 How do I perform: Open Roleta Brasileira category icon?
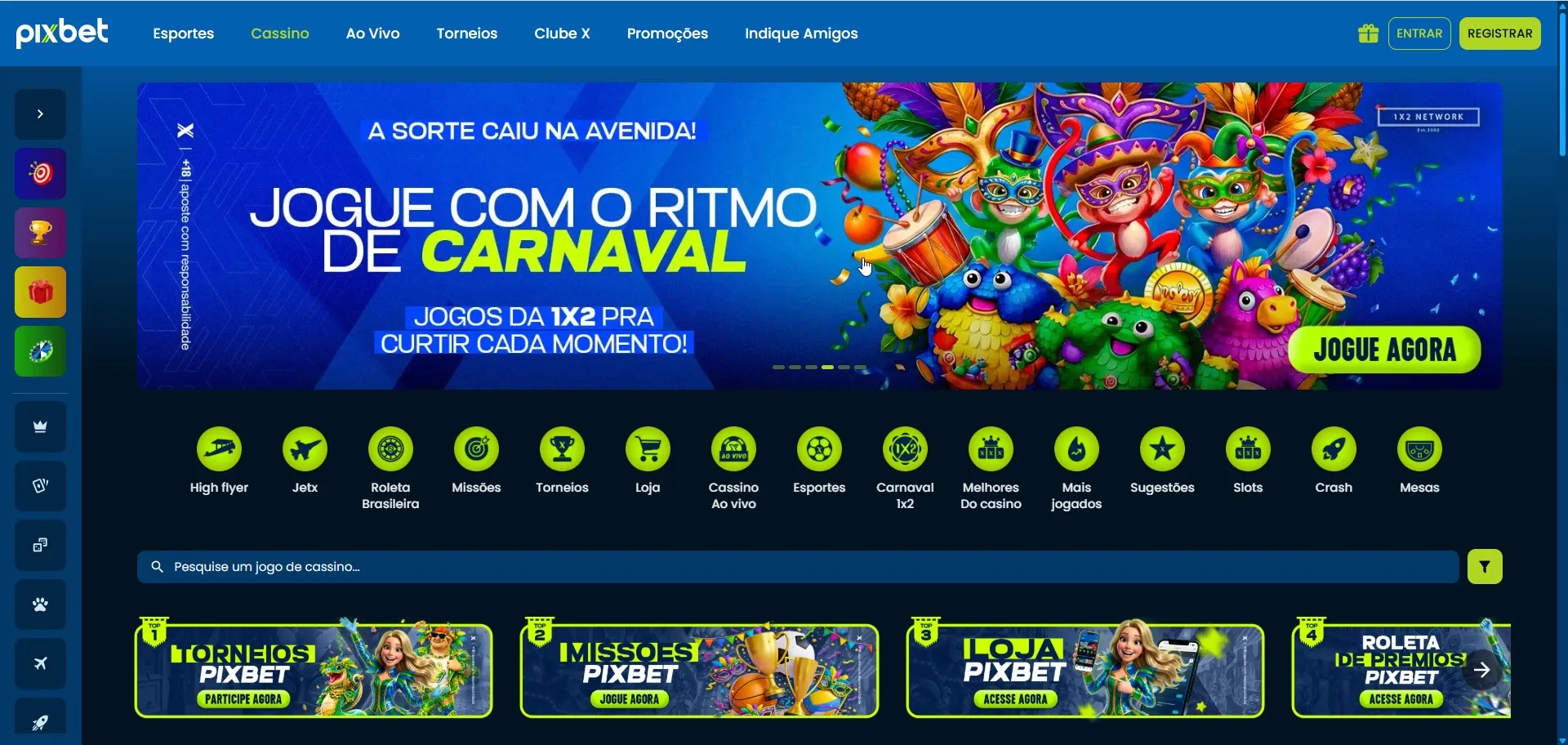(x=390, y=448)
